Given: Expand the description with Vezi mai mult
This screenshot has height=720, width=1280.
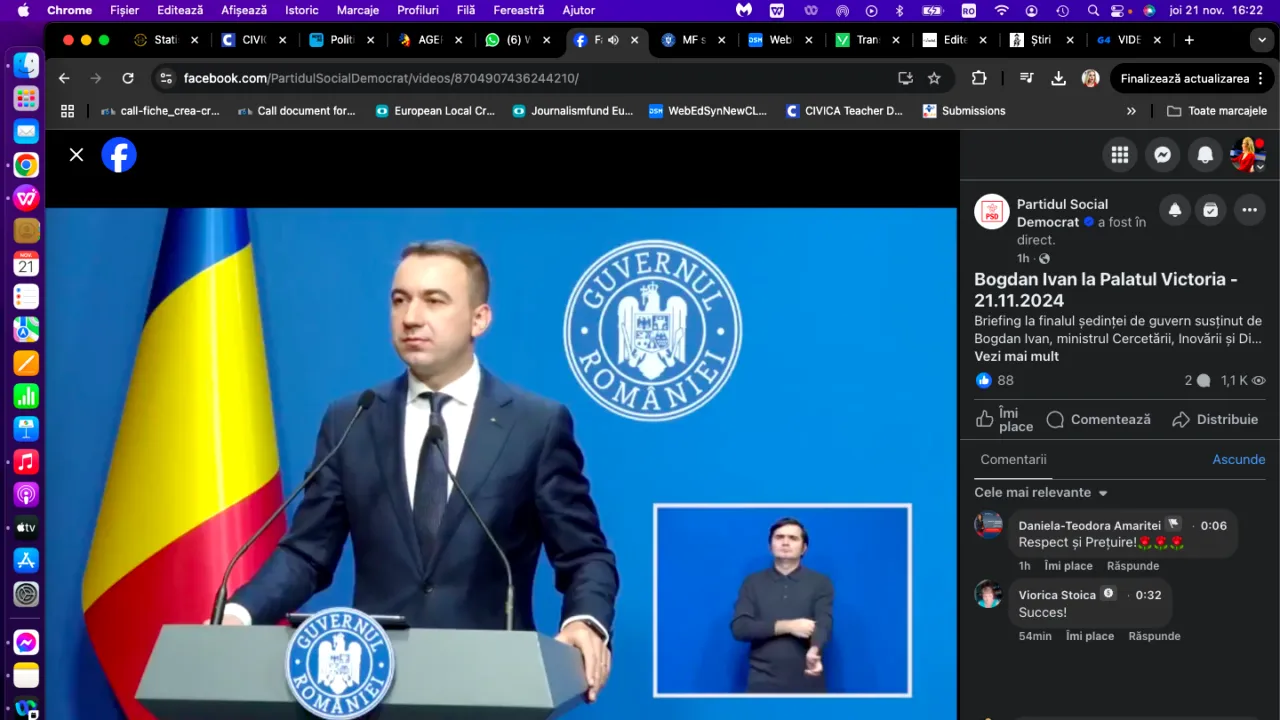Looking at the screenshot, I should pos(1016,357).
